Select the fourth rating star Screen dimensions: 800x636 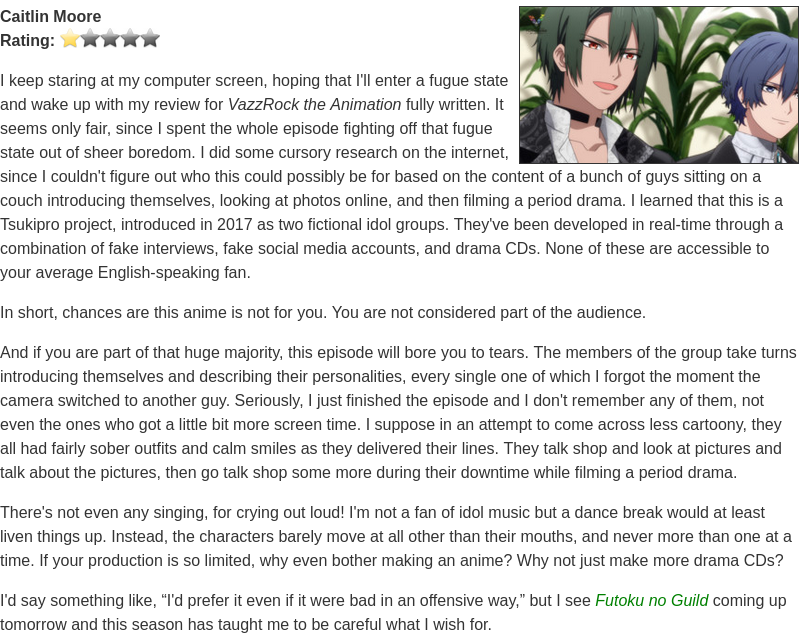(130, 38)
